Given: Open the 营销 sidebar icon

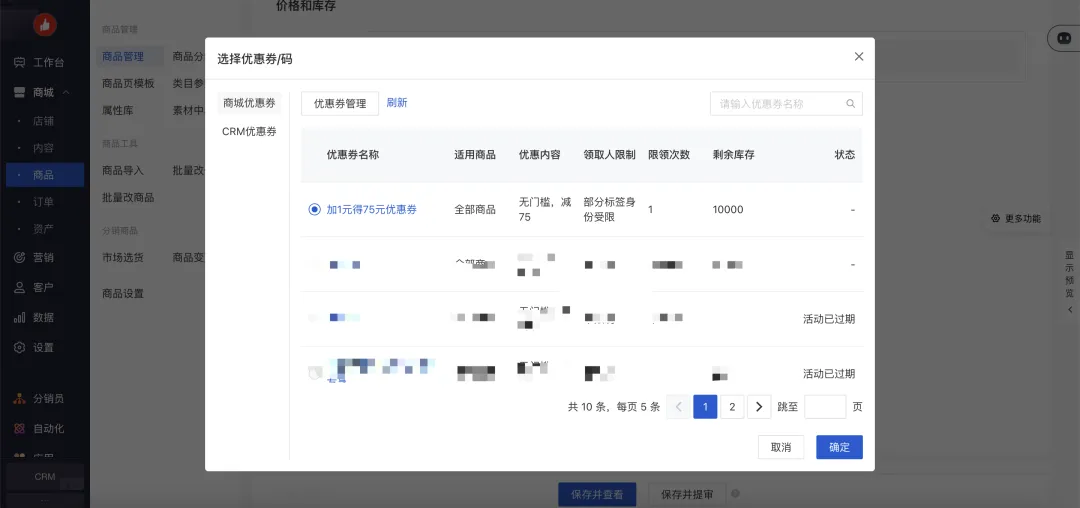Looking at the screenshot, I should (x=19, y=257).
